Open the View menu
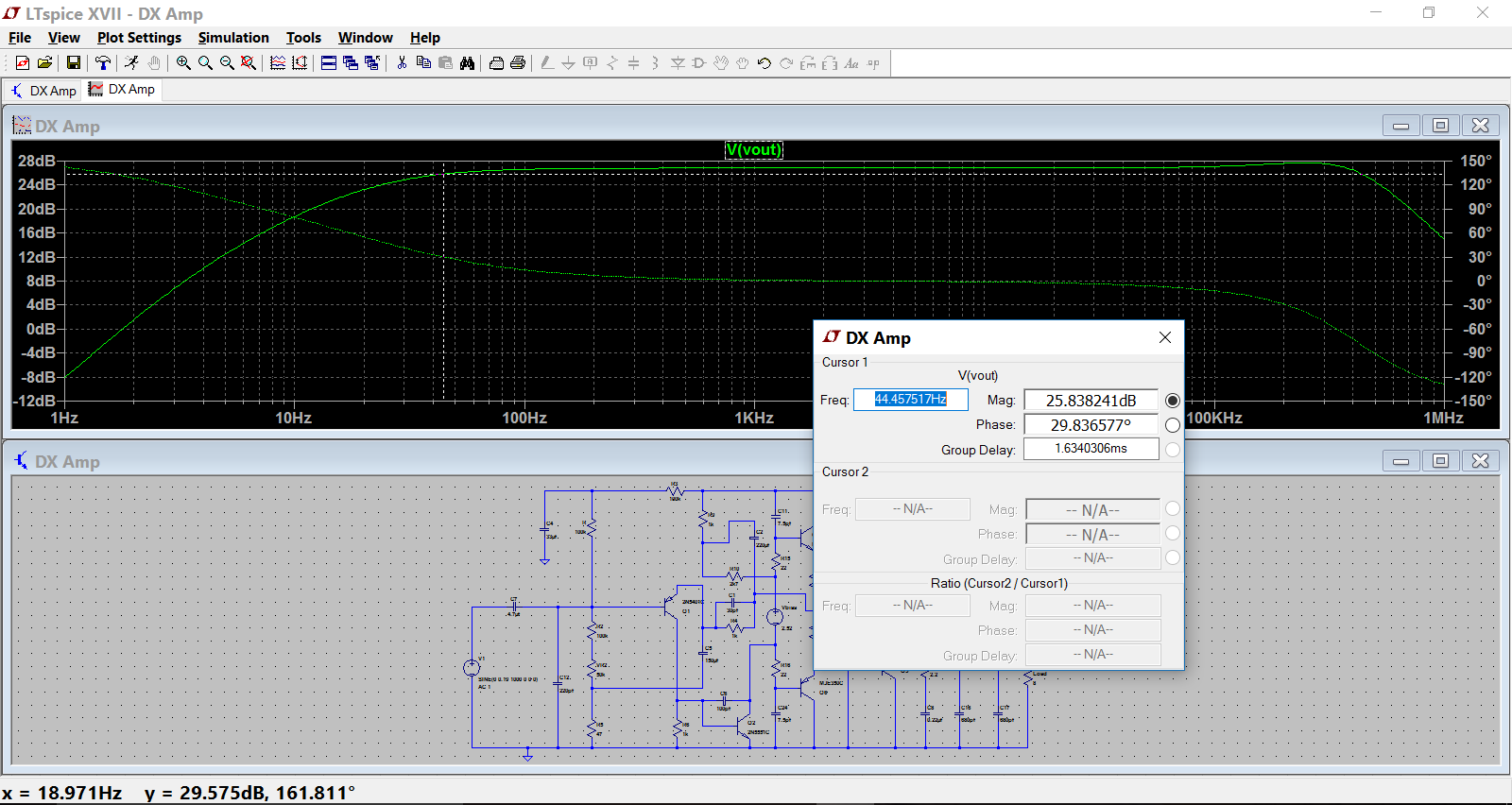The width and height of the screenshot is (1512, 805). (x=63, y=38)
